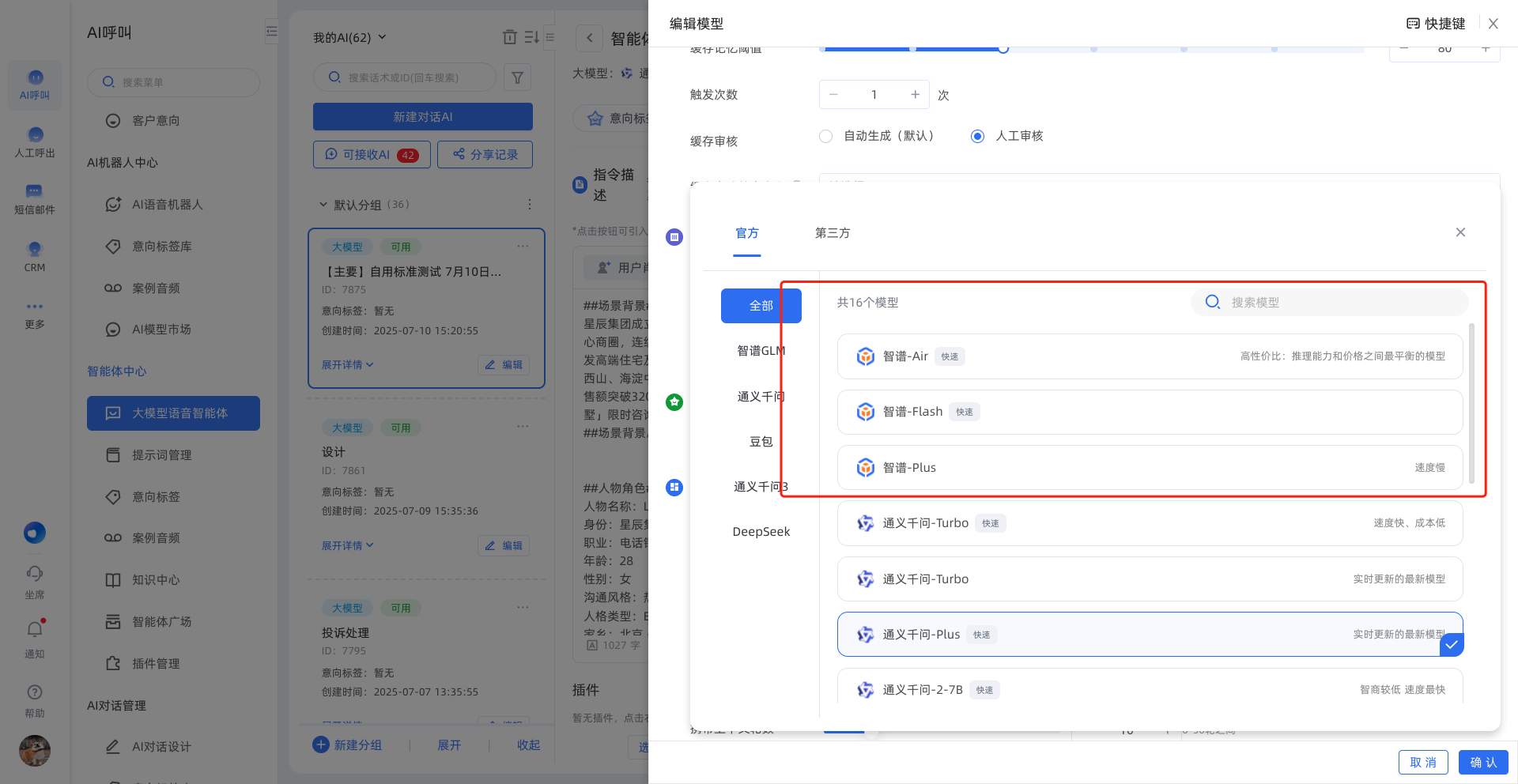Image resolution: width=1518 pixels, height=784 pixels.
Task: Click 新建对话AI button
Action: (423, 117)
